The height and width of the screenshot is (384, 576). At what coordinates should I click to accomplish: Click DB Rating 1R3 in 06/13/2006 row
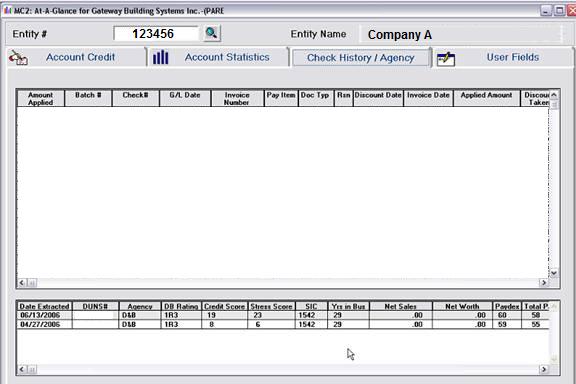pos(181,315)
